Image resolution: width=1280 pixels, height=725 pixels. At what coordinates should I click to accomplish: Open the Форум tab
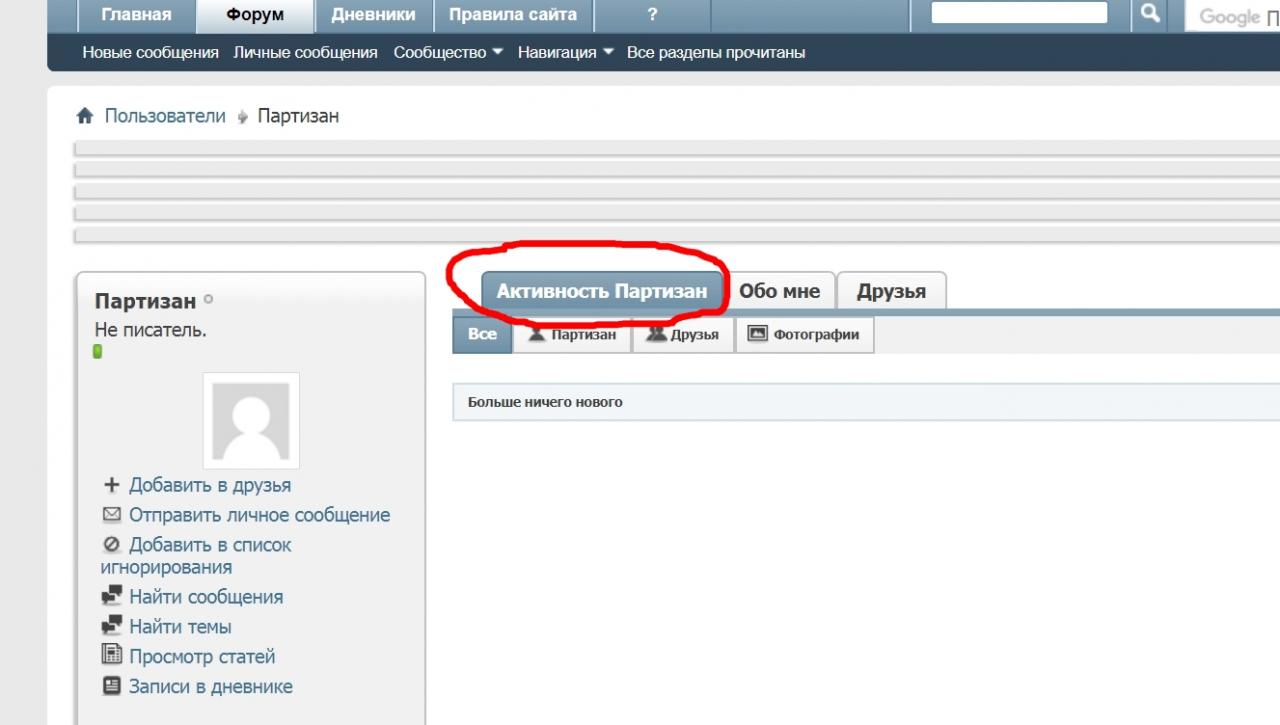(x=255, y=15)
